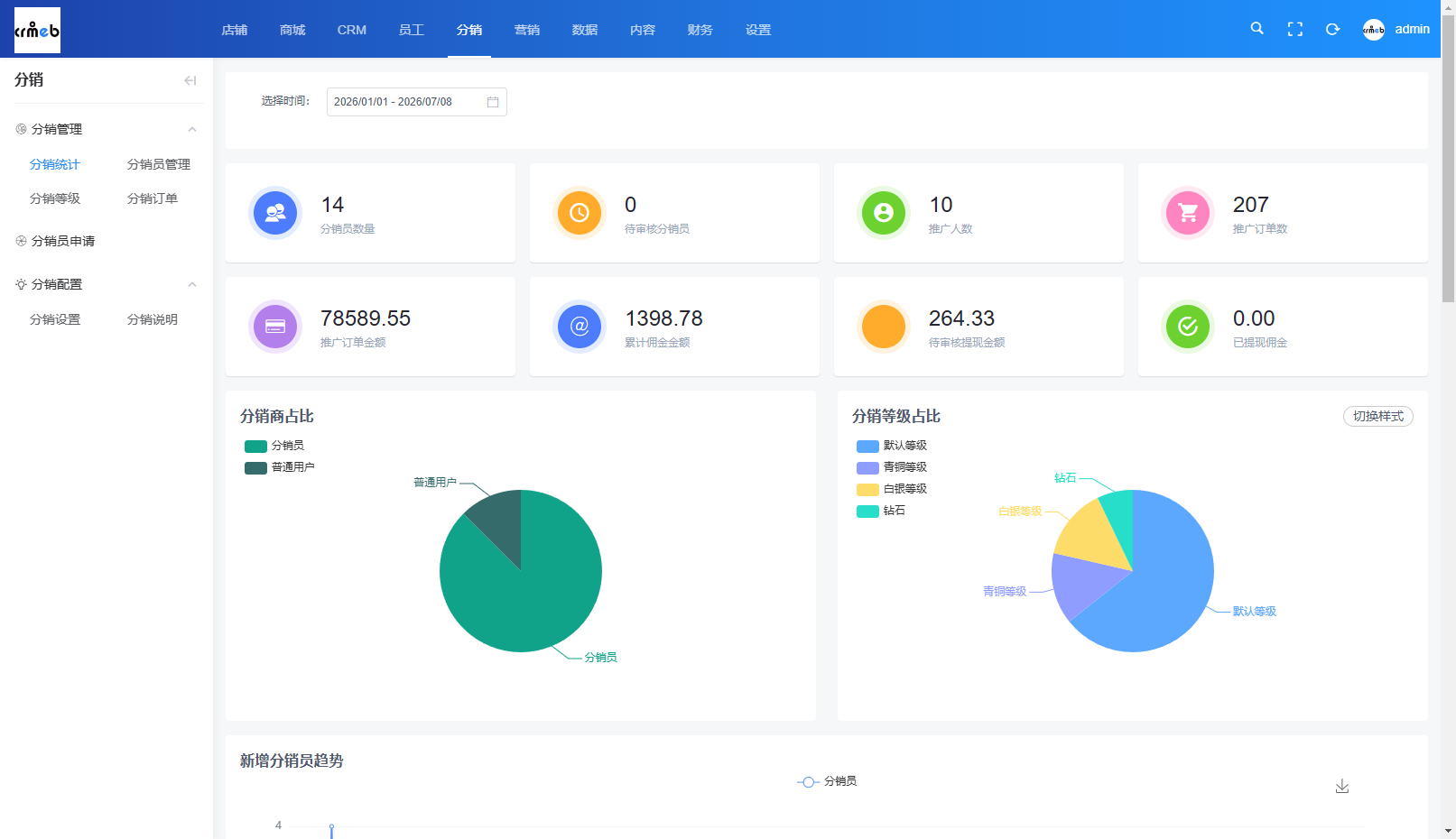Screen dimensions: 1456x839
Task: Toggle 青铜等级 legend in level chart
Action: pyautogui.click(x=892, y=467)
